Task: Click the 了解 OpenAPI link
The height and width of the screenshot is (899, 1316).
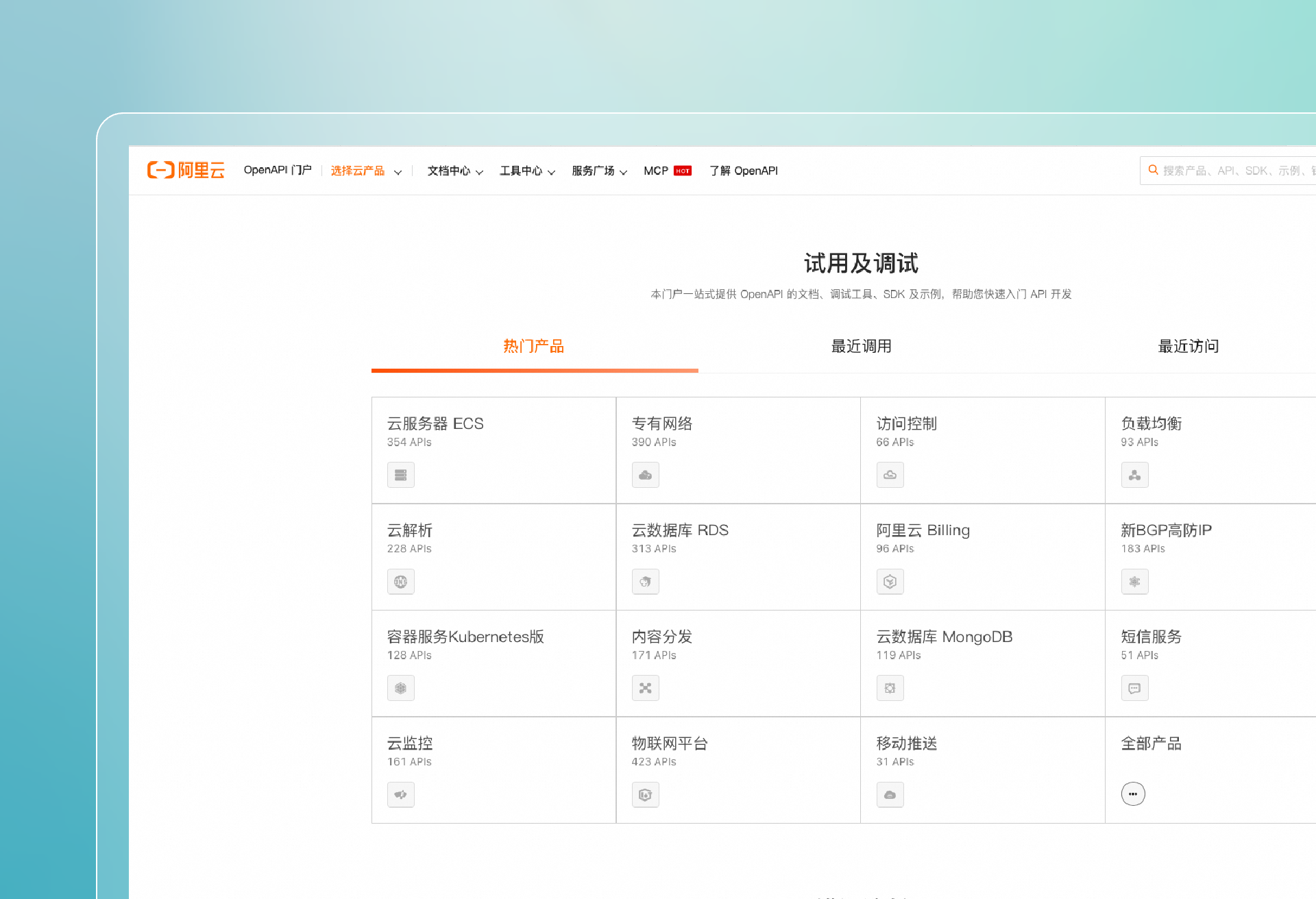Action: point(744,171)
